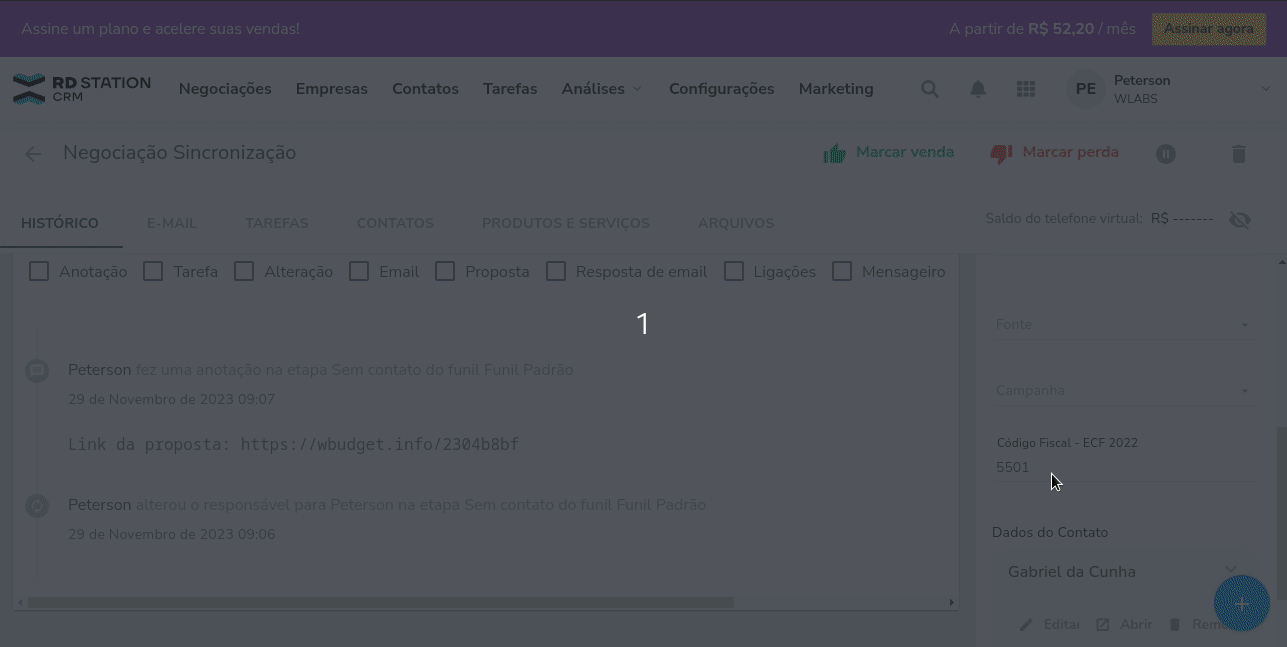Expand the Análises menu
Image resolution: width=1287 pixels, height=647 pixels.
tap(601, 89)
